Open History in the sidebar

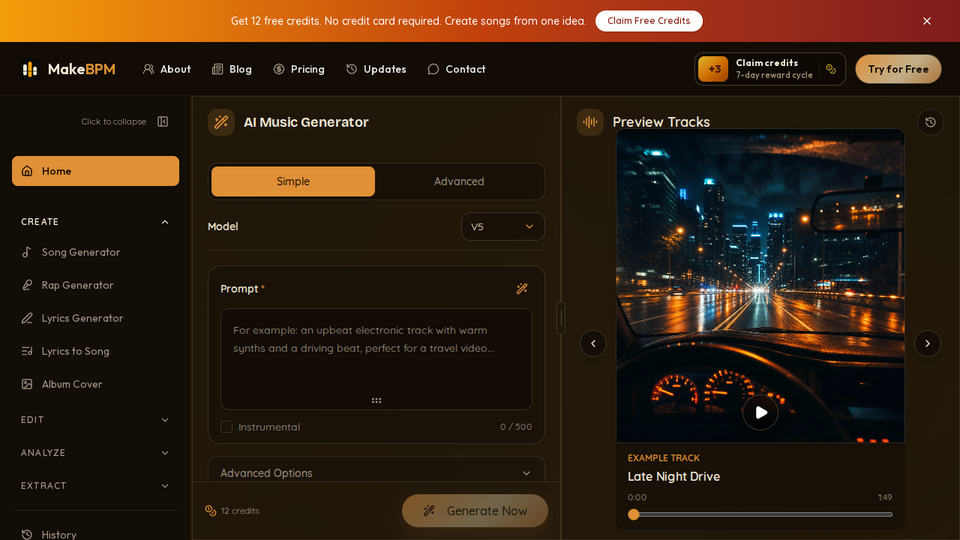96,534
